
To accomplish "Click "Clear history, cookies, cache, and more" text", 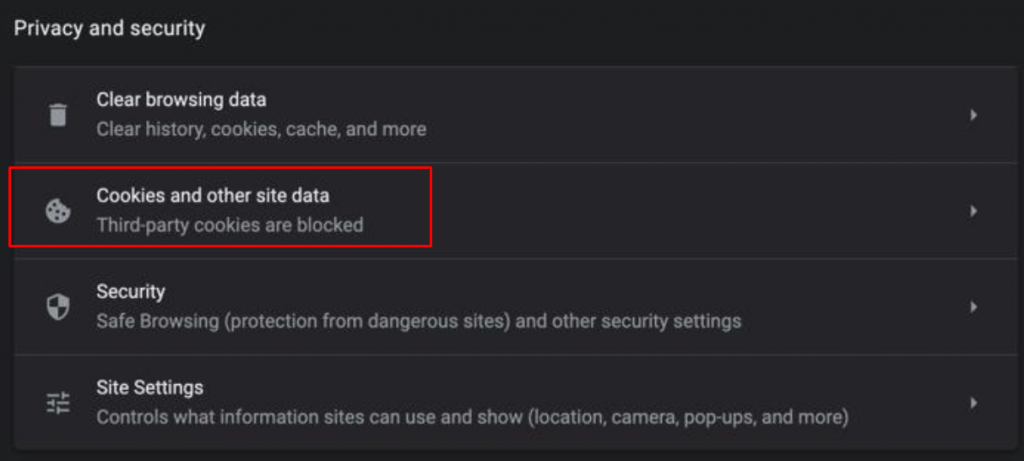I will tap(261, 129).
